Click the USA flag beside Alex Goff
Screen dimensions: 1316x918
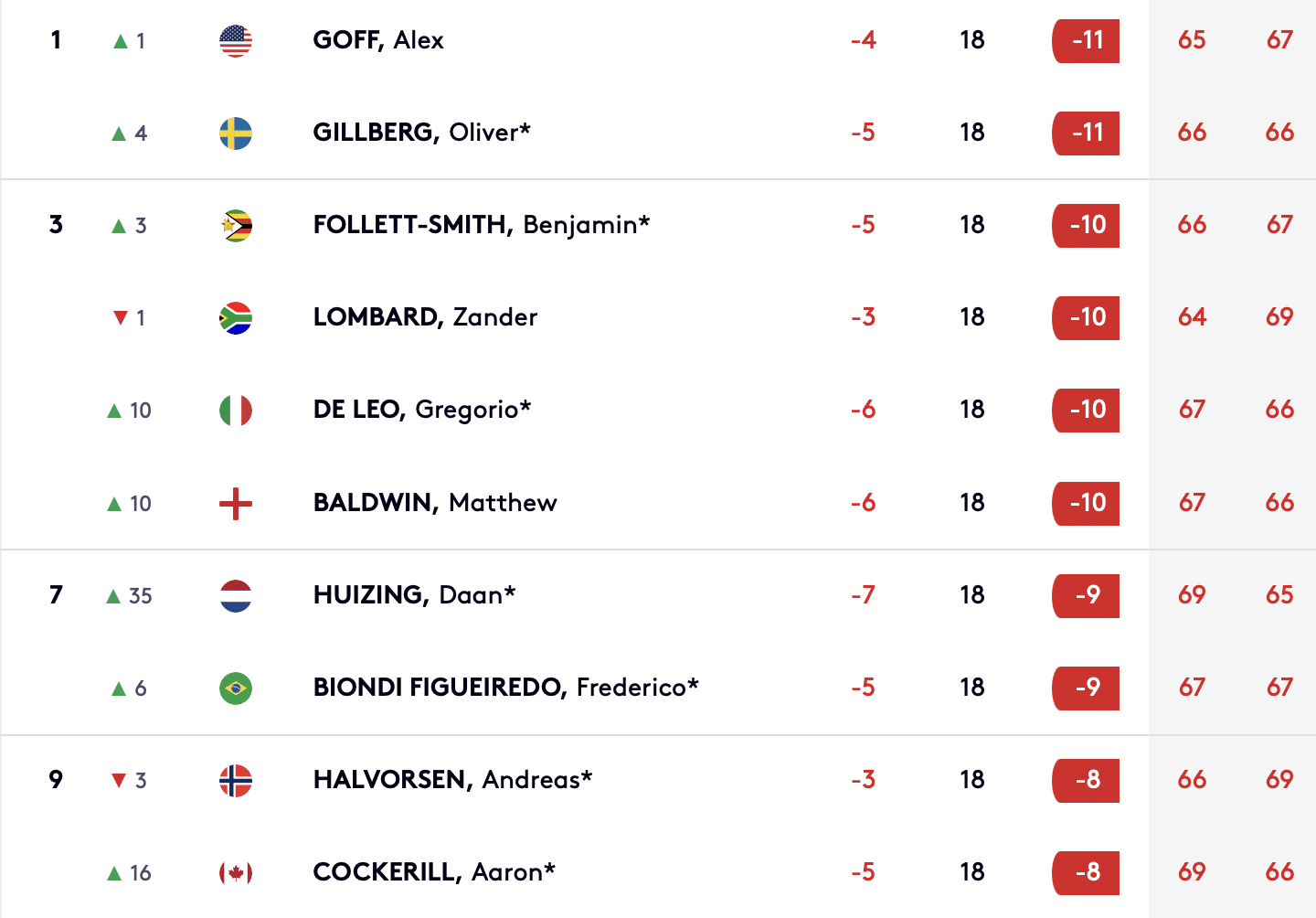pos(236,41)
